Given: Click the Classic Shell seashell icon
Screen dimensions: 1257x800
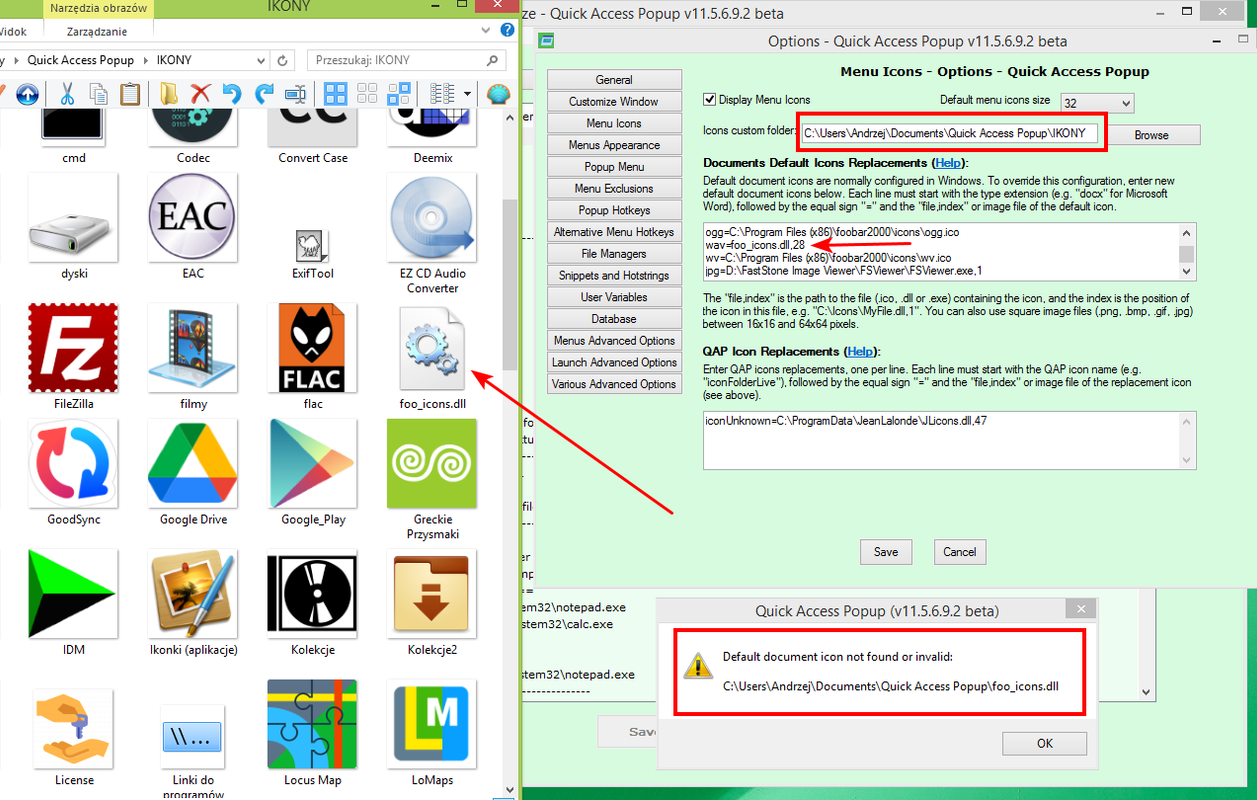Looking at the screenshot, I should point(498,94).
